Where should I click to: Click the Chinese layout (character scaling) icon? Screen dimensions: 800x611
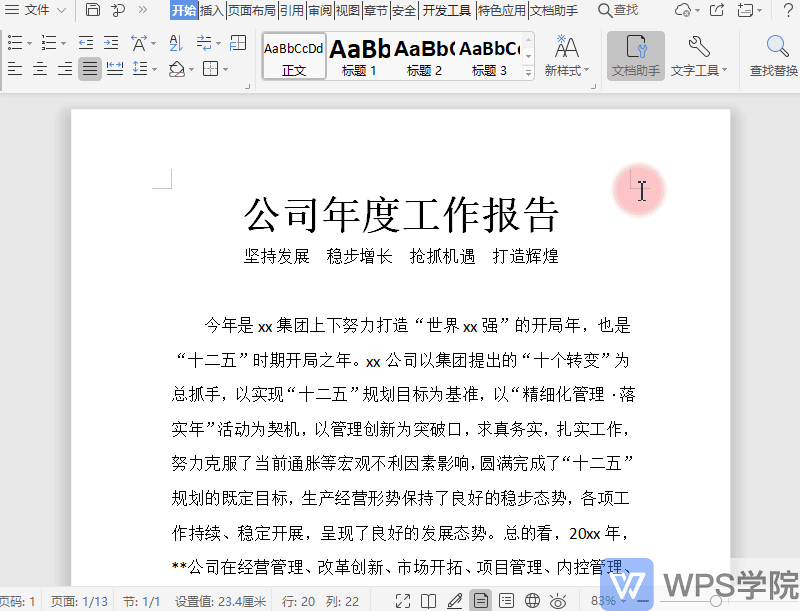tap(139, 43)
